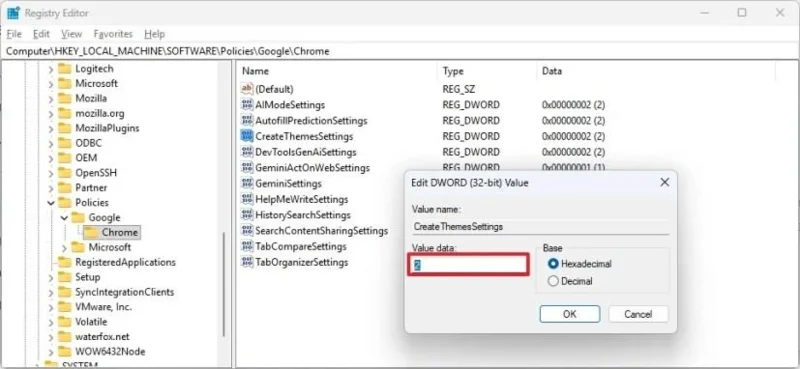Click the OpenSSH folder icon
This screenshot has height=369, width=800.
tap(64, 173)
